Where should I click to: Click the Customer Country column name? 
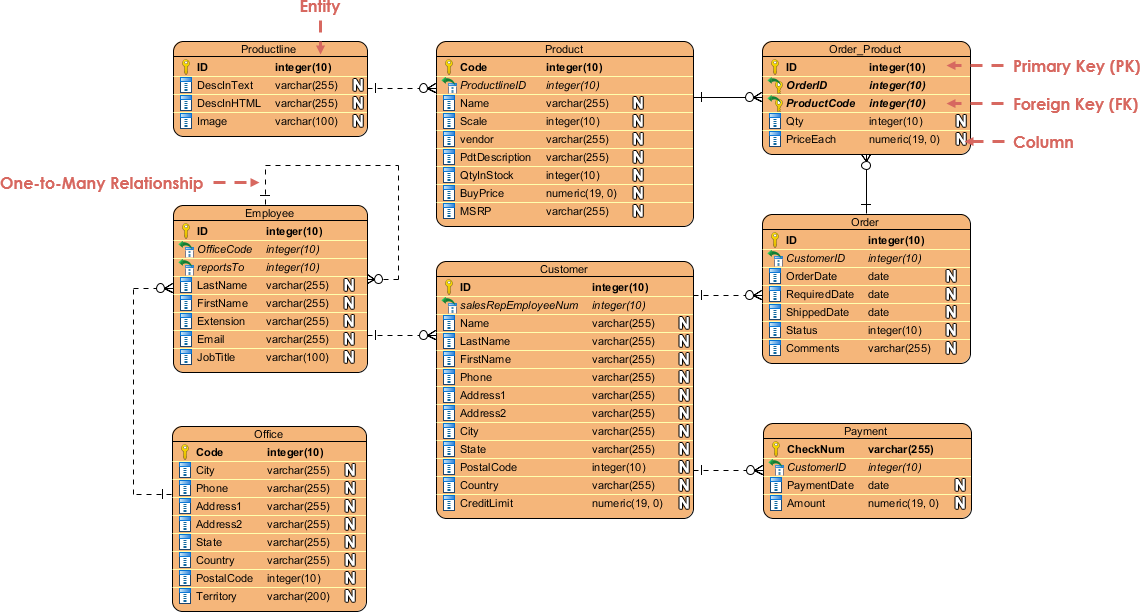click(479, 486)
